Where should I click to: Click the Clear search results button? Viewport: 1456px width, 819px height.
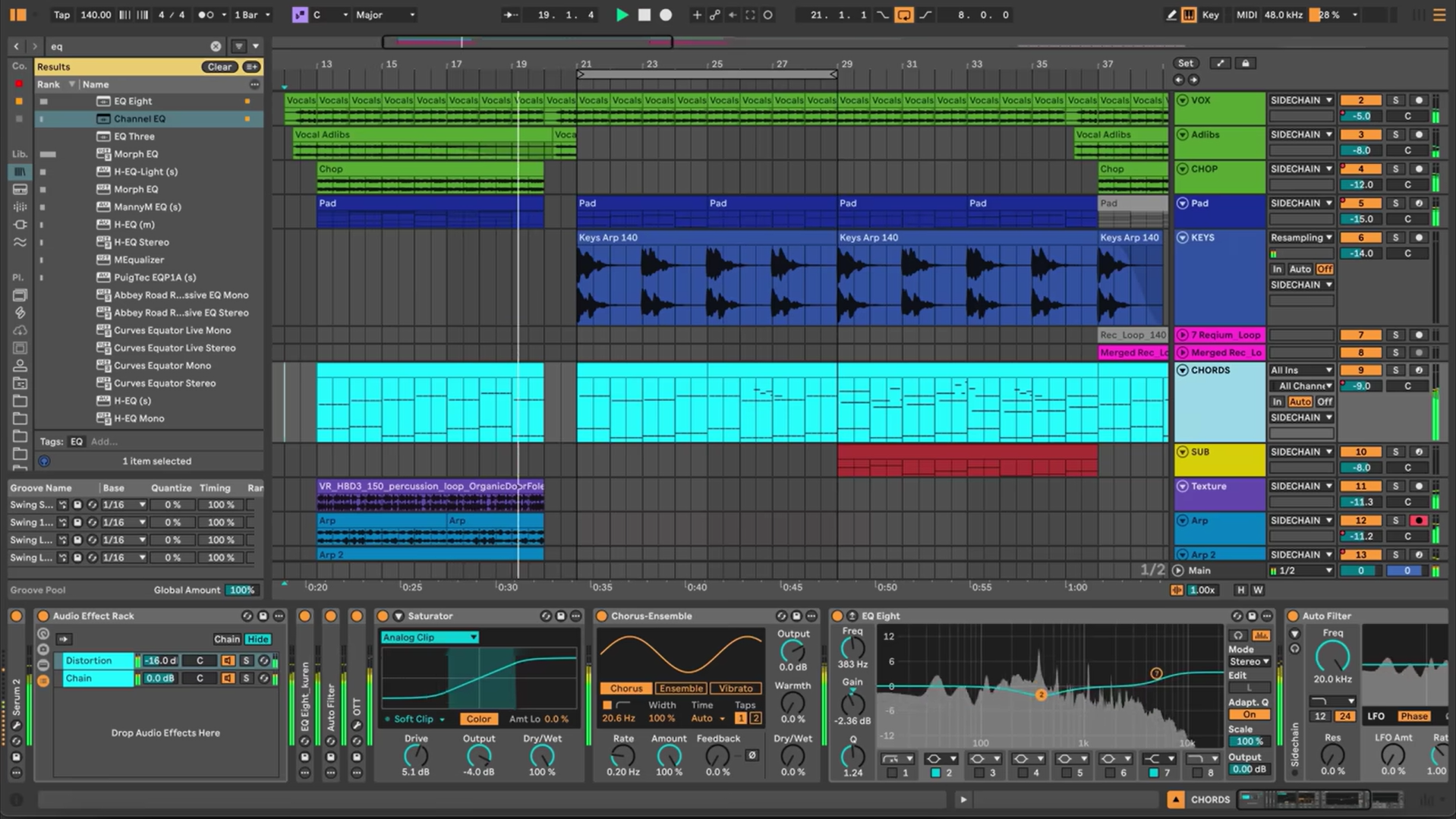point(219,67)
